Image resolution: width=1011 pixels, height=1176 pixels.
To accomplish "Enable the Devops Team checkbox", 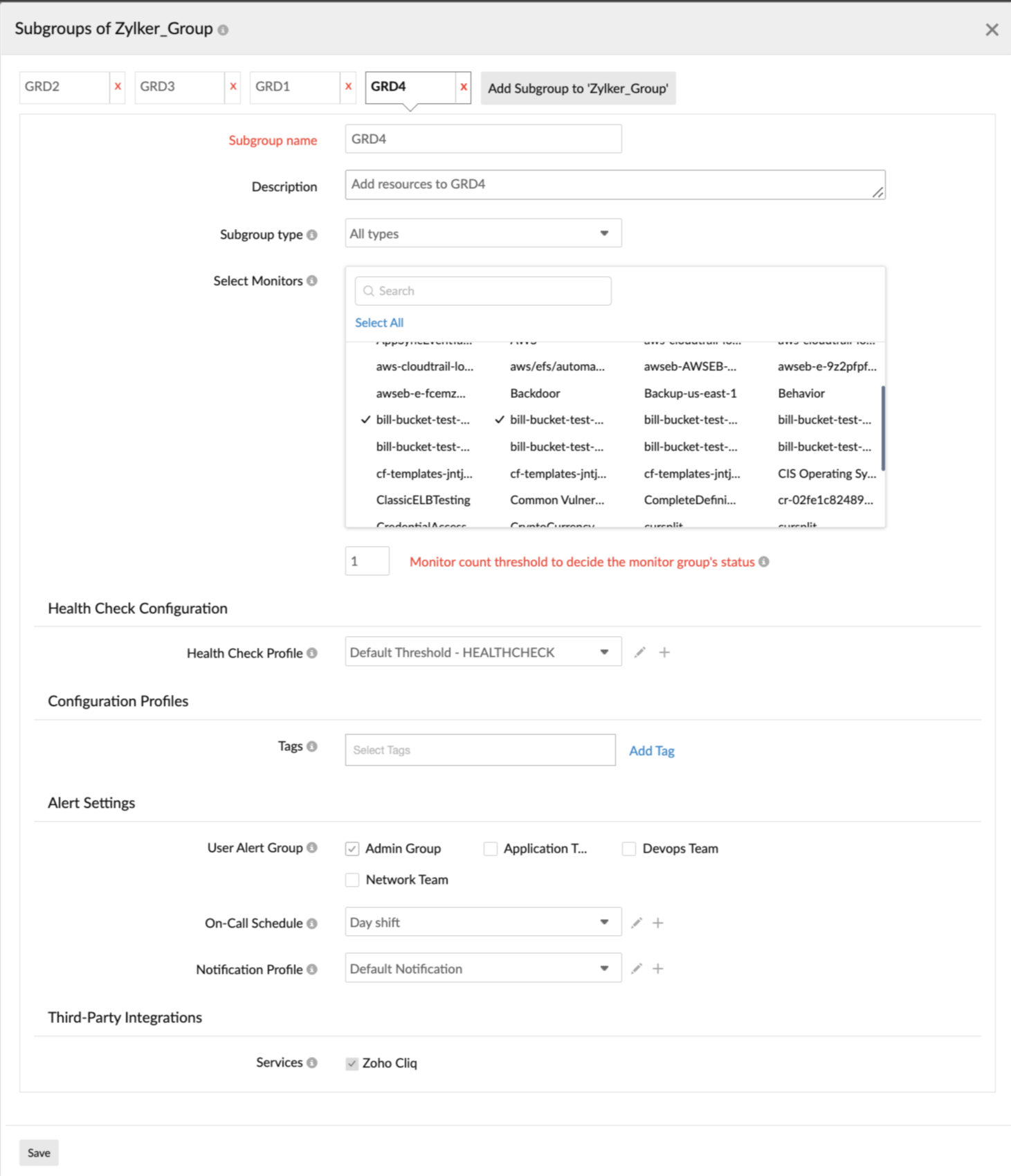I will tap(629, 849).
